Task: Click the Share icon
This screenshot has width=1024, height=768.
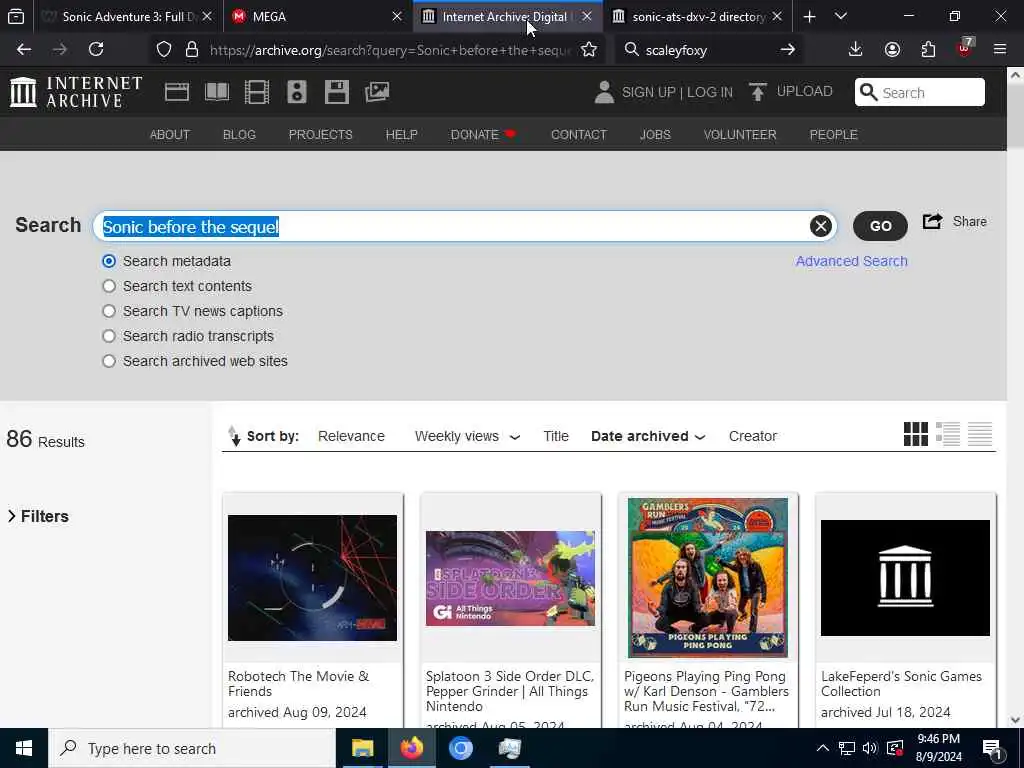Action: (x=933, y=221)
